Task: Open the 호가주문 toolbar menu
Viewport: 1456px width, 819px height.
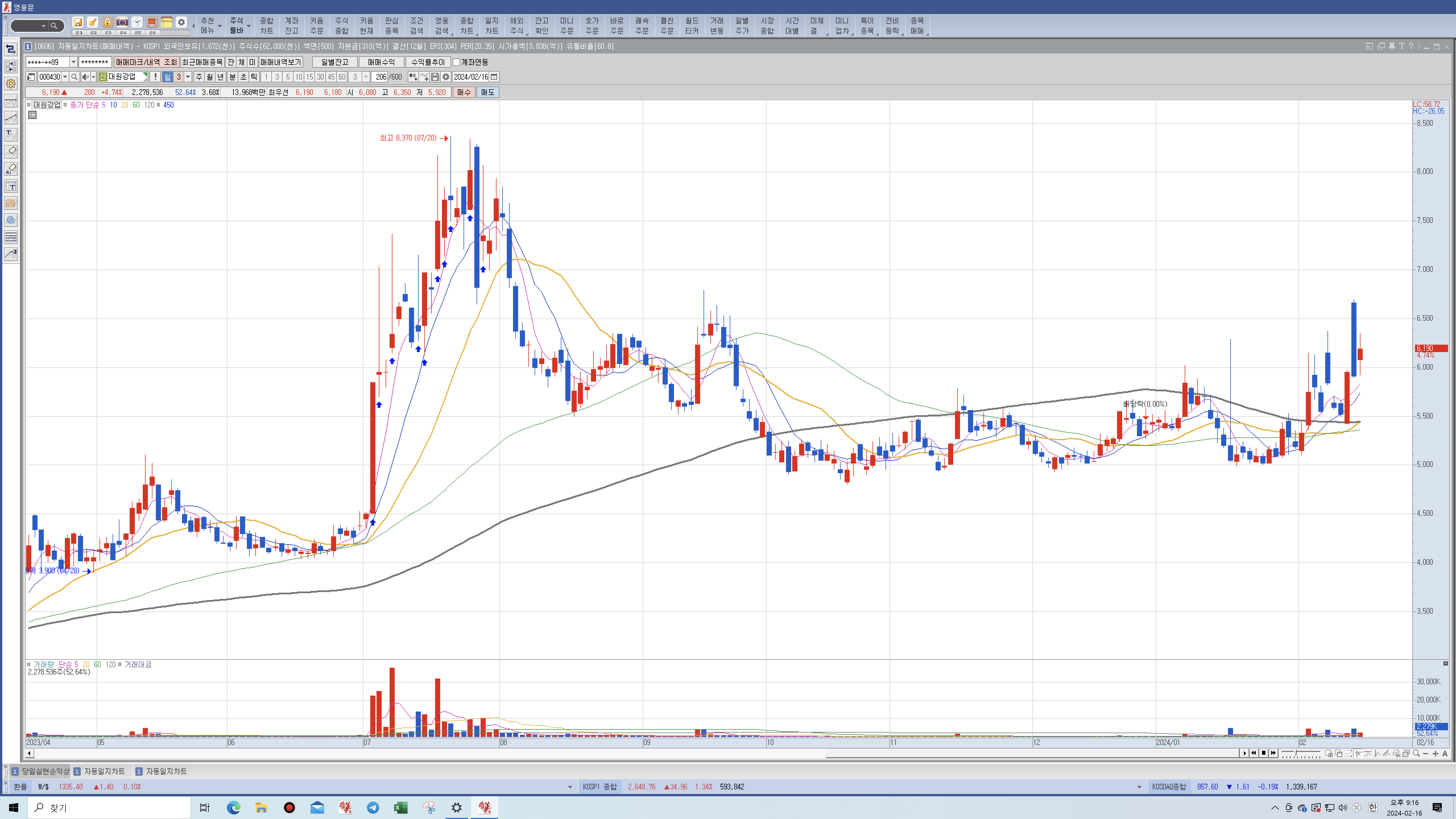Action: click(592, 26)
